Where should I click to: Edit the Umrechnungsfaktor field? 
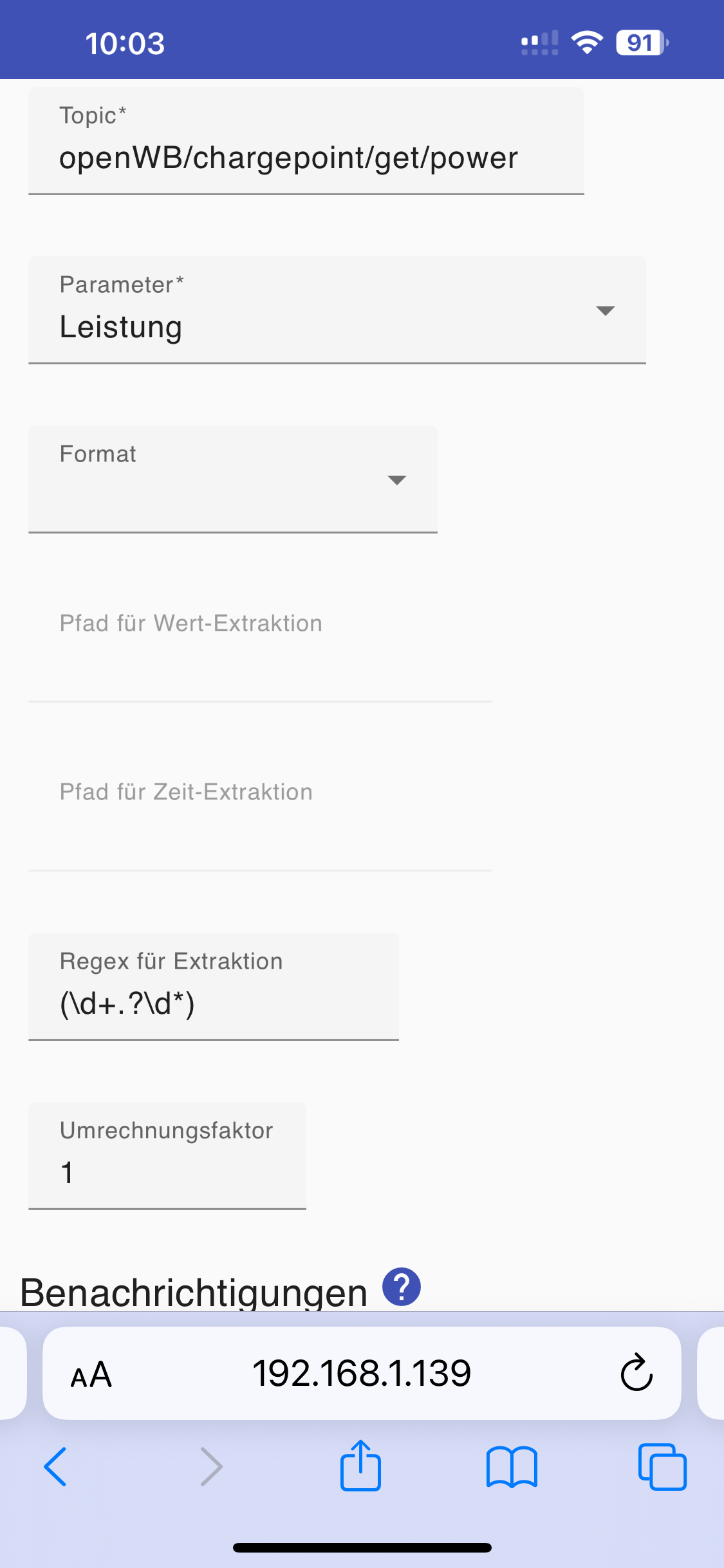coord(167,1172)
